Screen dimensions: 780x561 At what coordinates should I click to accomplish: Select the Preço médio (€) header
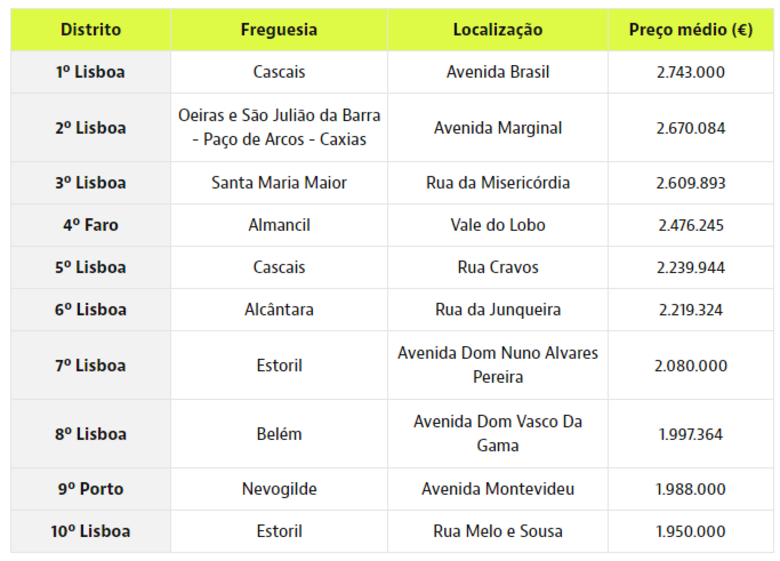690,30
